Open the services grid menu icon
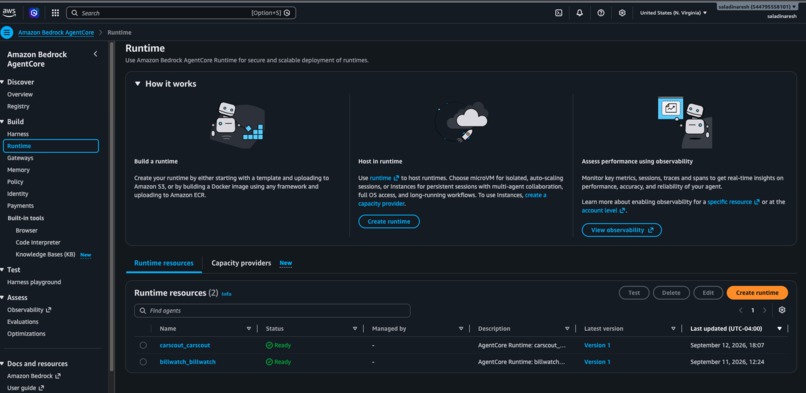806x393 pixels. coord(55,13)
